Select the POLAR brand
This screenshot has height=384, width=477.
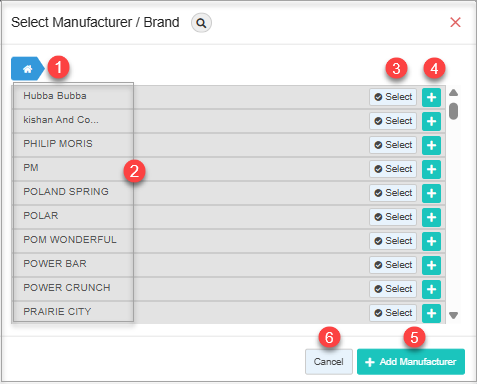(x=393, y=217)
